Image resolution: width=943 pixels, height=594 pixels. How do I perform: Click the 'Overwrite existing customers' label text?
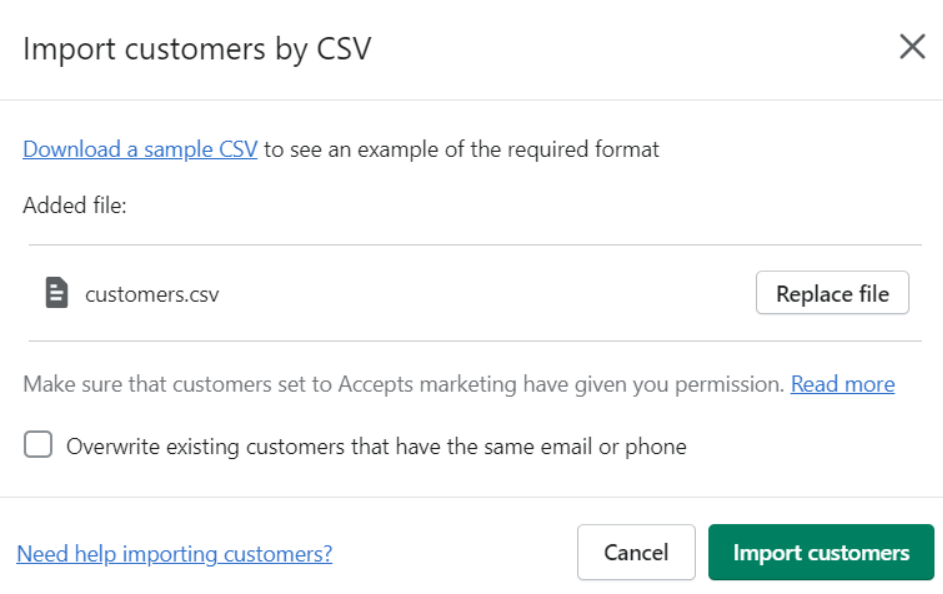click(376, 447)
